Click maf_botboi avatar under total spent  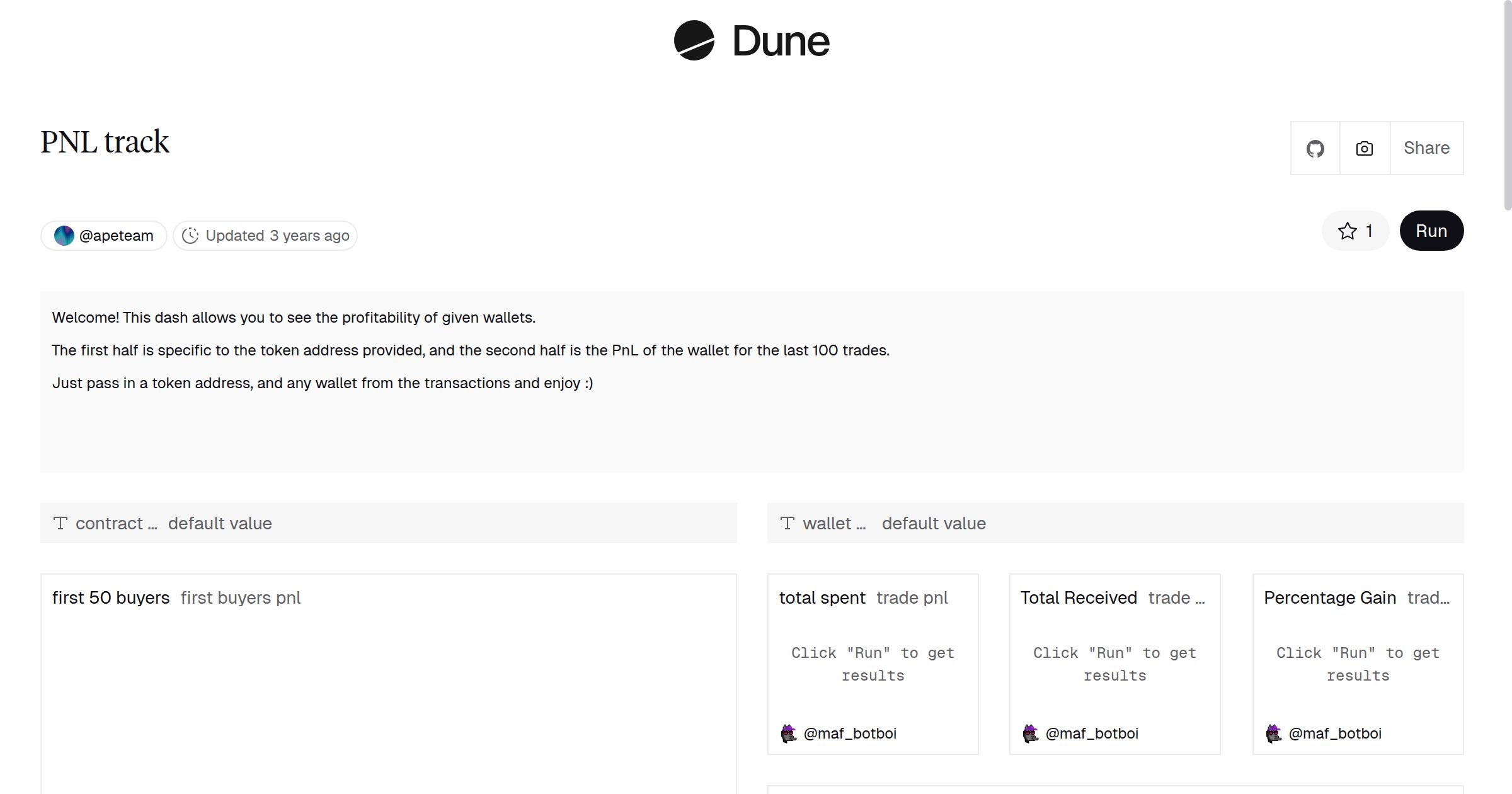tap(789, 734)
